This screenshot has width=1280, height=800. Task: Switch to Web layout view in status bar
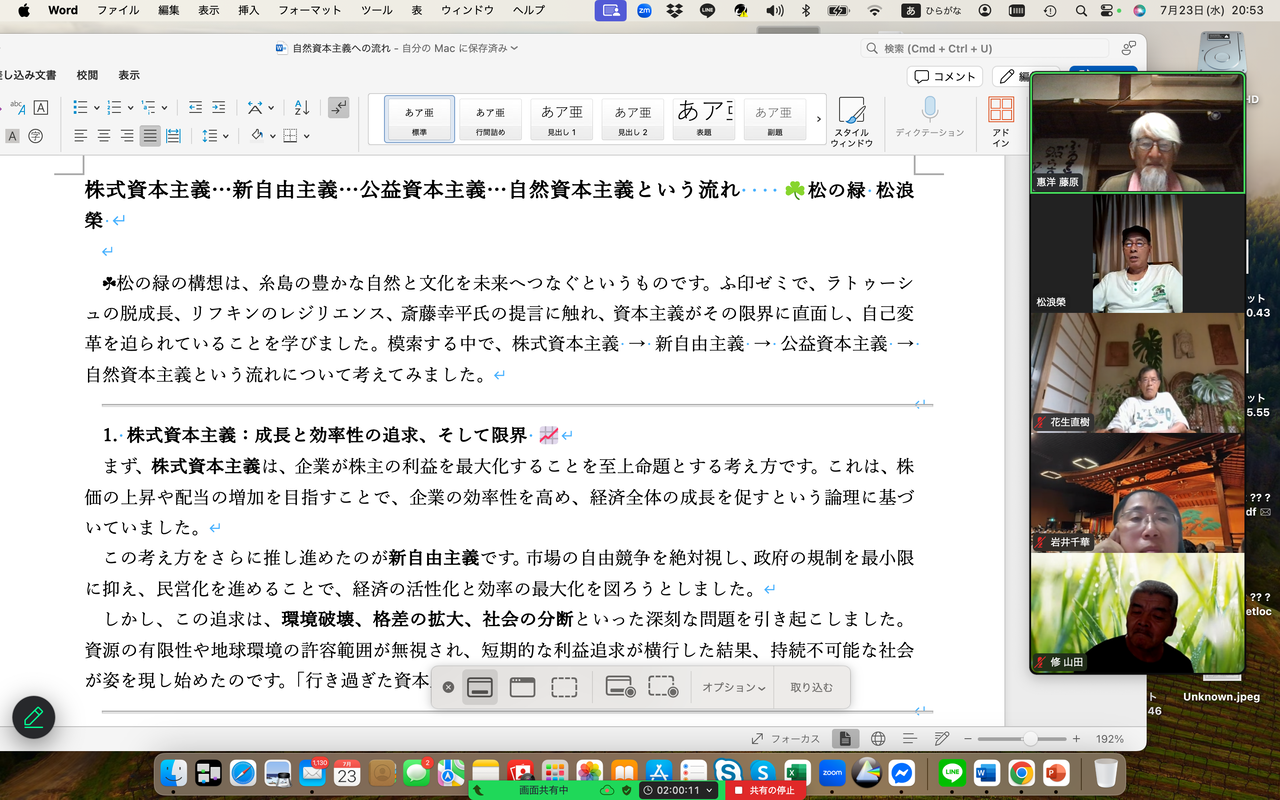[878, 739]
